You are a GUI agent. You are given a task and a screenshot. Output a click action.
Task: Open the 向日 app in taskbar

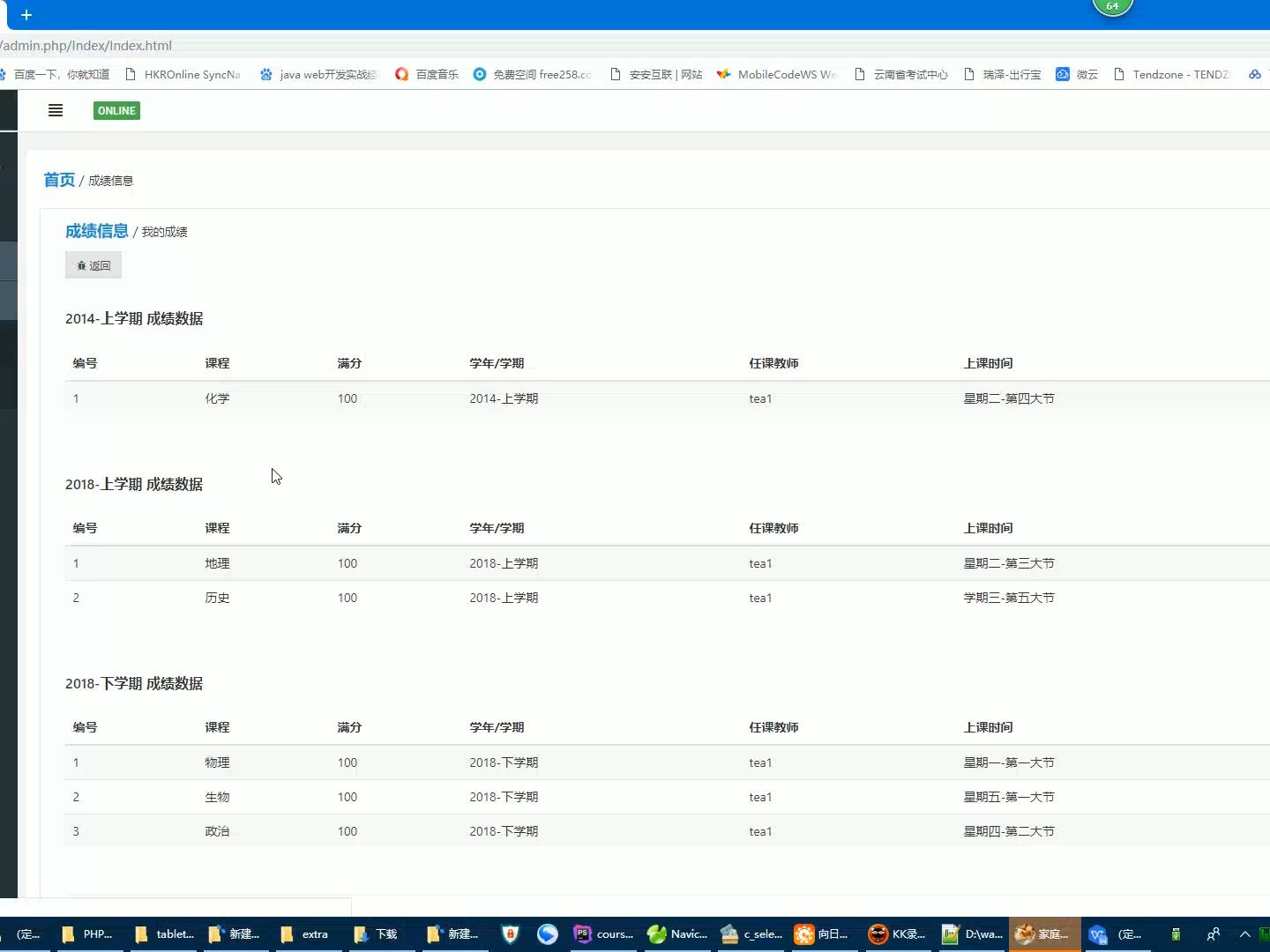click(822, 934)
